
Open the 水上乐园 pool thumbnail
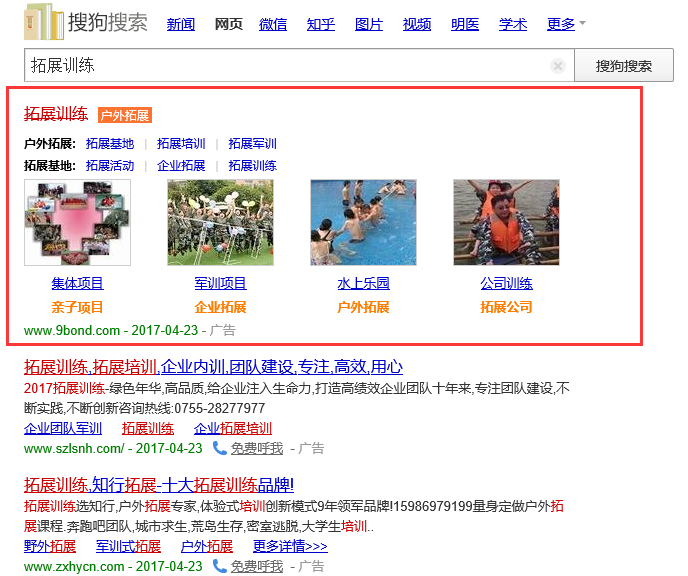click(363, 222)
